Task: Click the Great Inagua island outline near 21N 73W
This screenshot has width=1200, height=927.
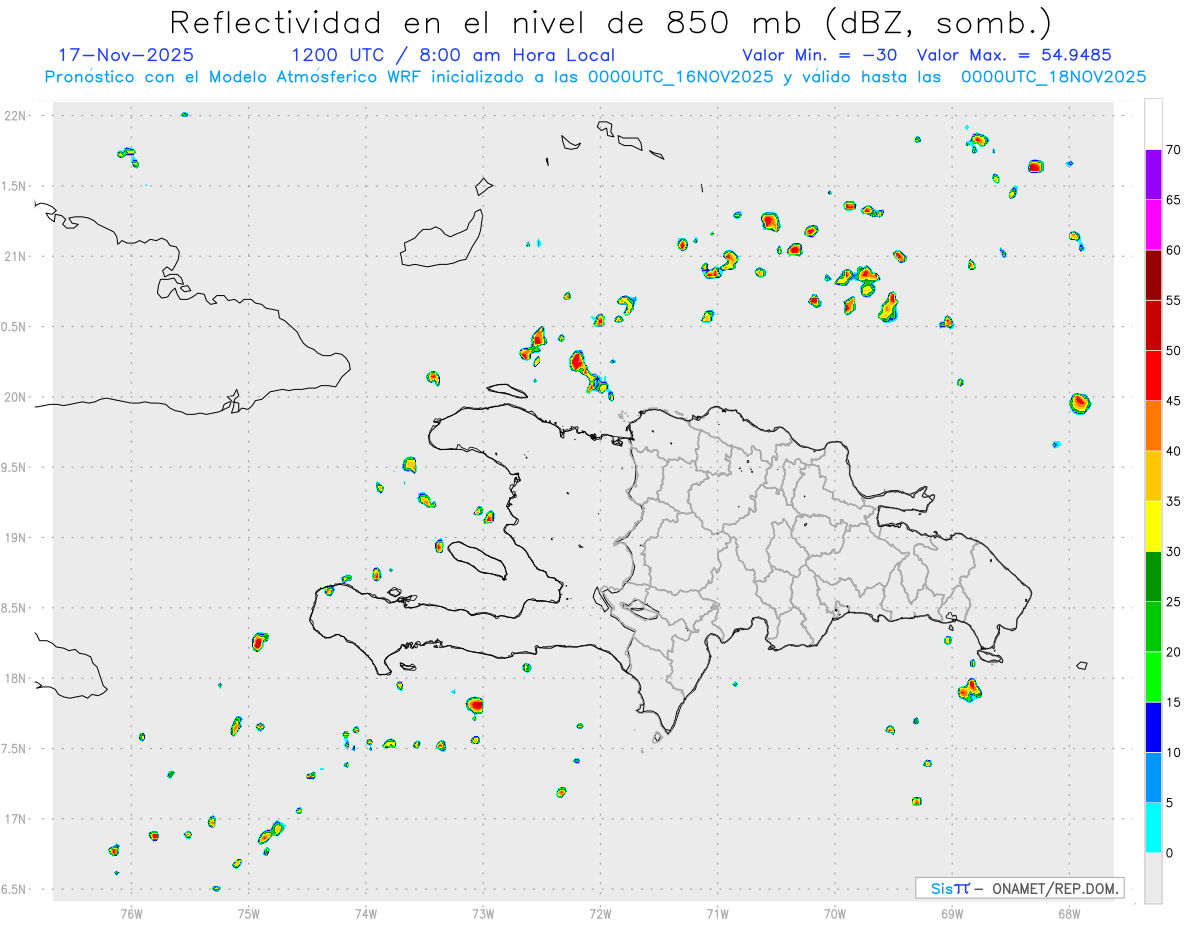Action: click(x=442, y=240)
